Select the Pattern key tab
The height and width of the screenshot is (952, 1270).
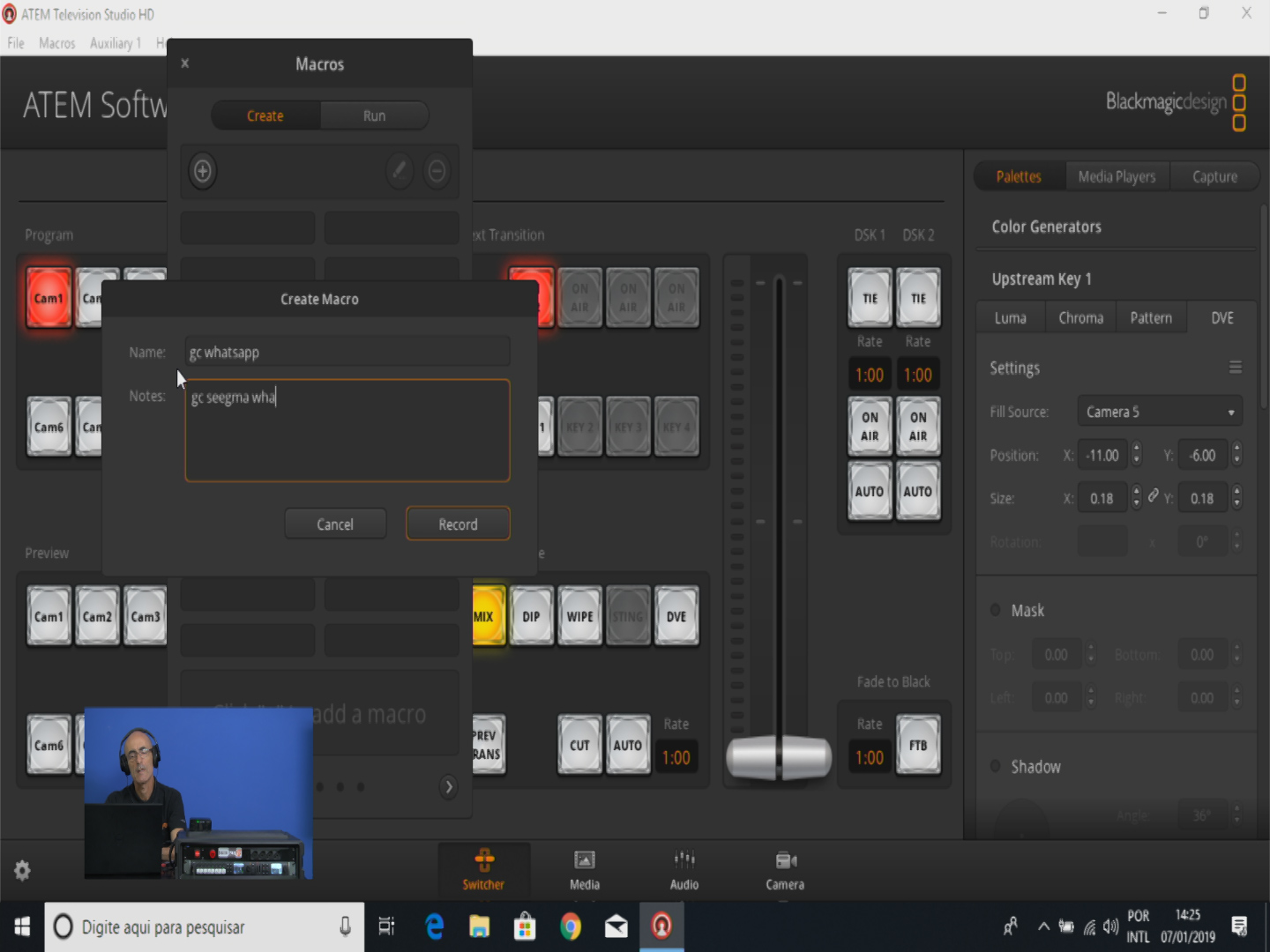coord(1151,317)
